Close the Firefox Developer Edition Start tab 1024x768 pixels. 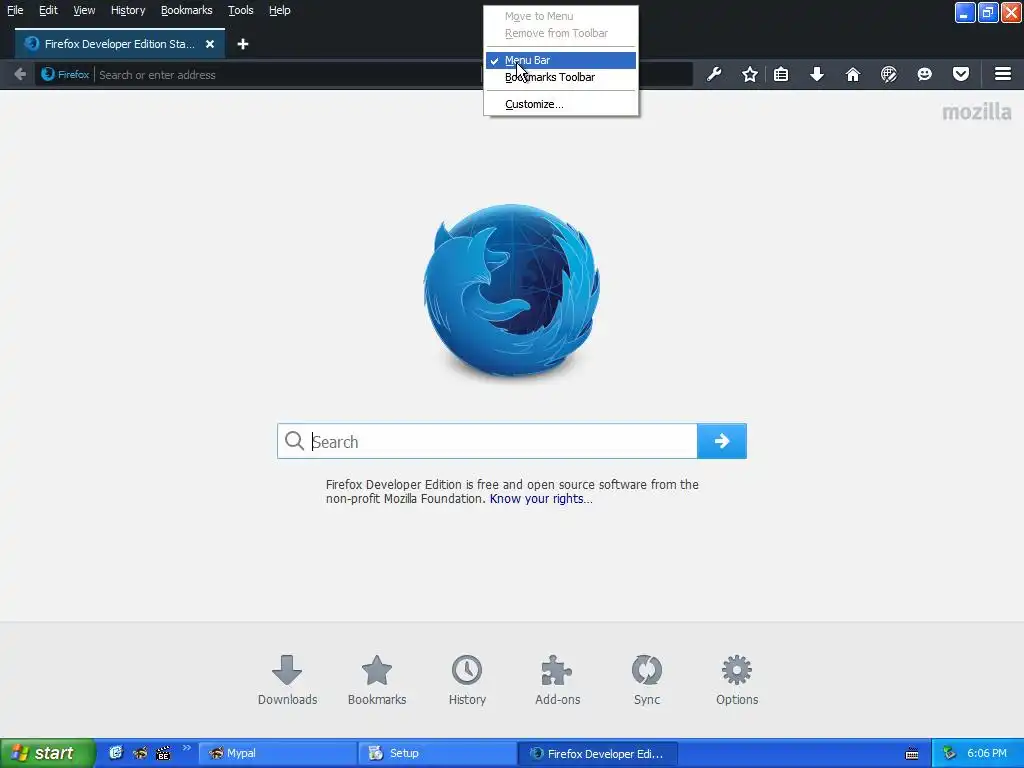click(x=210, y=44)
